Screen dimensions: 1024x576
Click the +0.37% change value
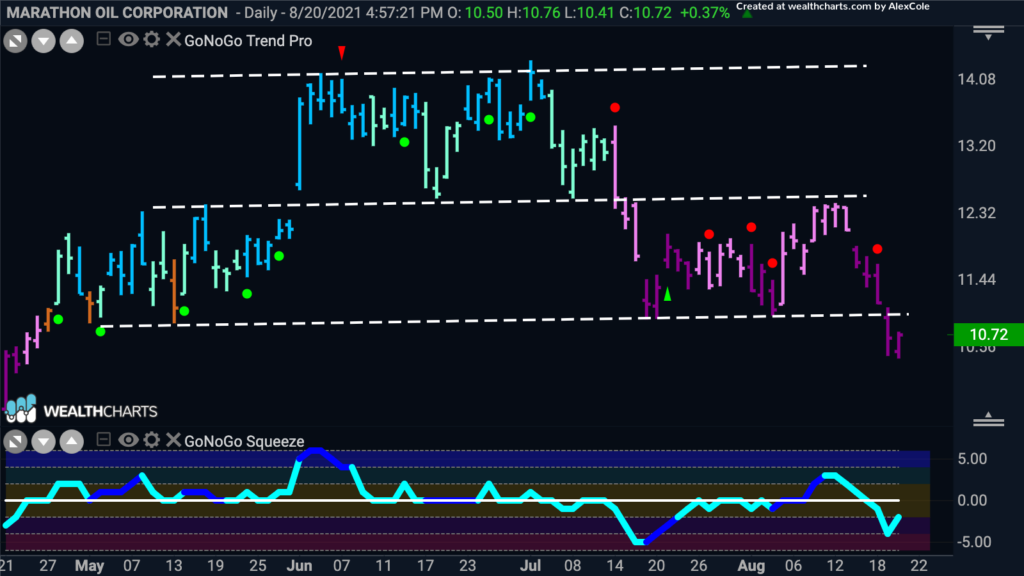pos(705,12)
